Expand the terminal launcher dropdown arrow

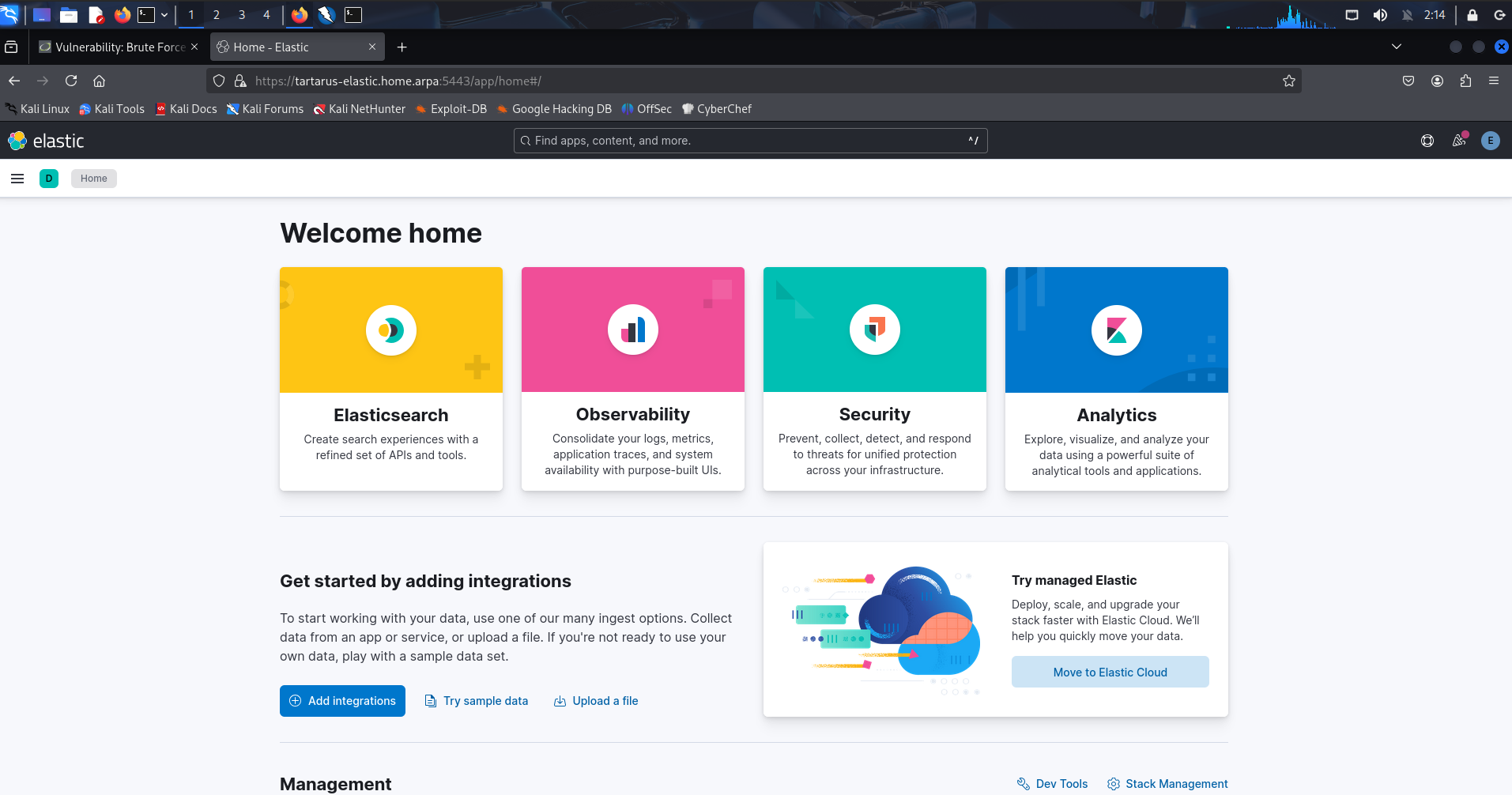[164, 14]
